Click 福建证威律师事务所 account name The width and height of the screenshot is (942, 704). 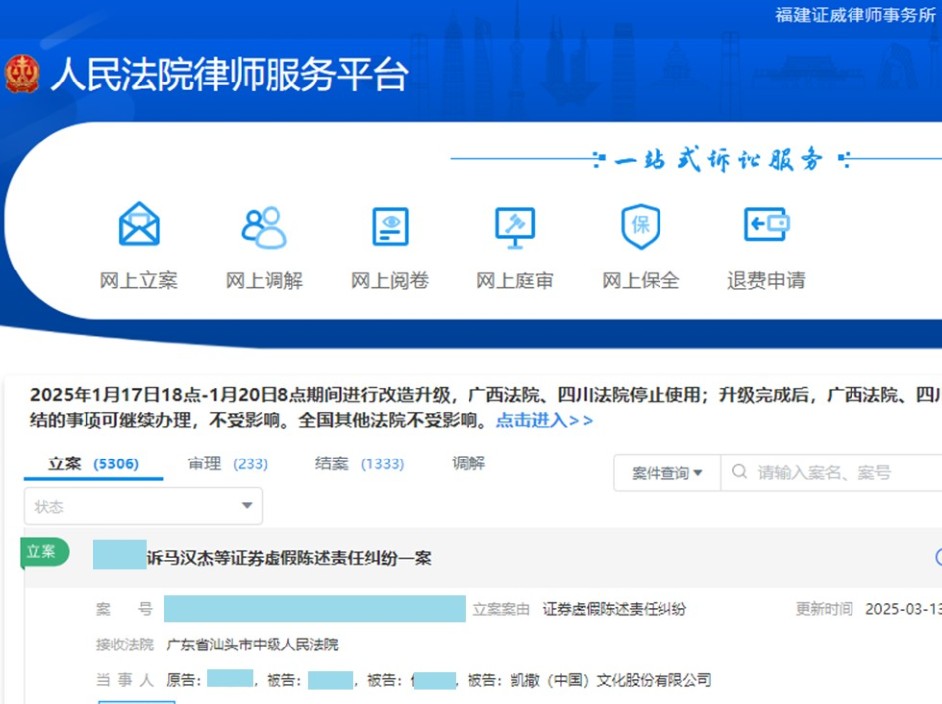point(855,15)
